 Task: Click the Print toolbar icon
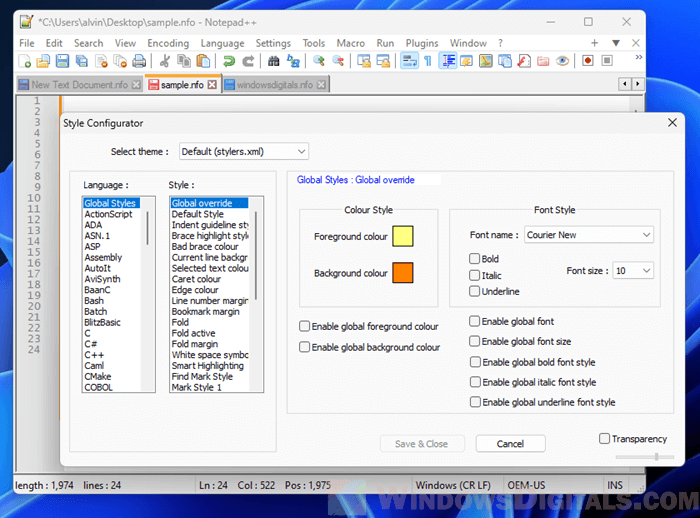tap(139, 61)
